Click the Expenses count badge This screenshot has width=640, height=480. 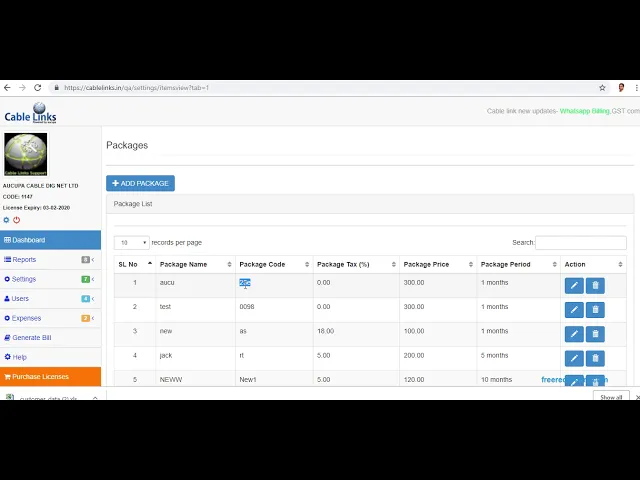(85, 318)
